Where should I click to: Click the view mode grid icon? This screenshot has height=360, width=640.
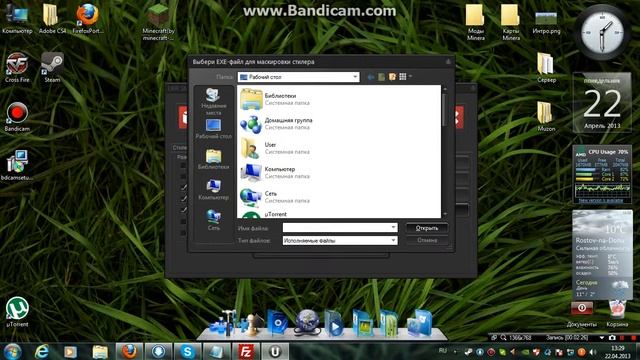pos(402,77)
